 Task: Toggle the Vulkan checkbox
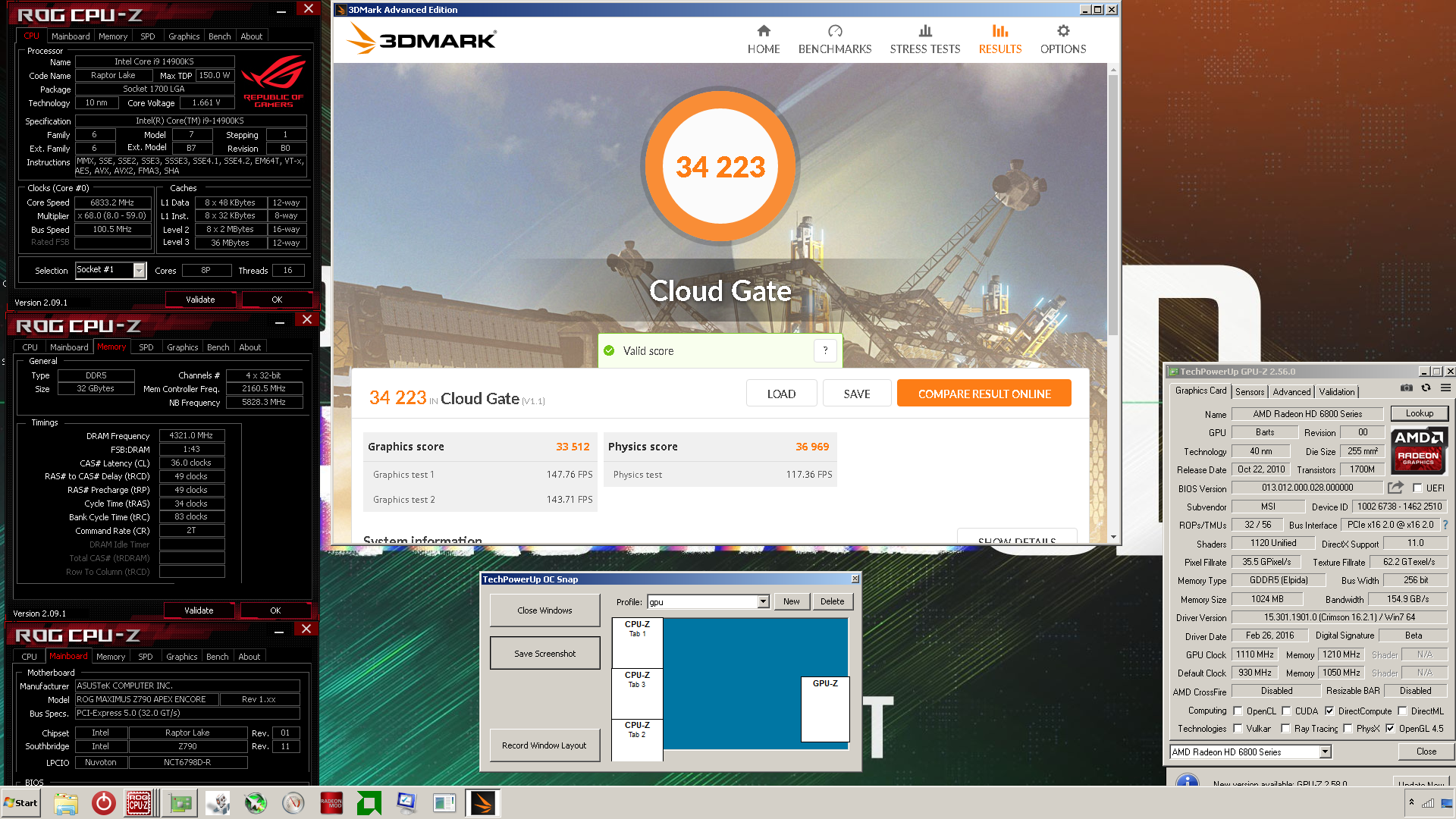tap(1238, 729)
